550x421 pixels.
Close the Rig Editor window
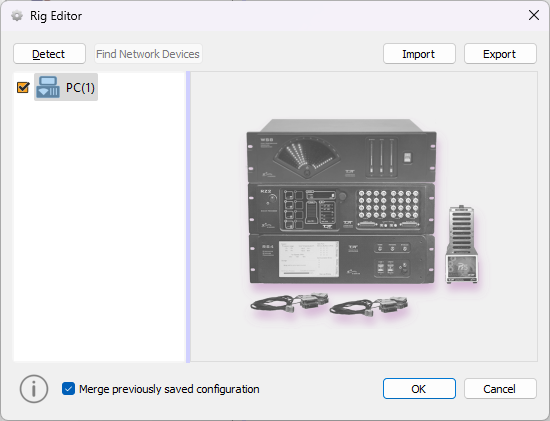tap(534, 15)
